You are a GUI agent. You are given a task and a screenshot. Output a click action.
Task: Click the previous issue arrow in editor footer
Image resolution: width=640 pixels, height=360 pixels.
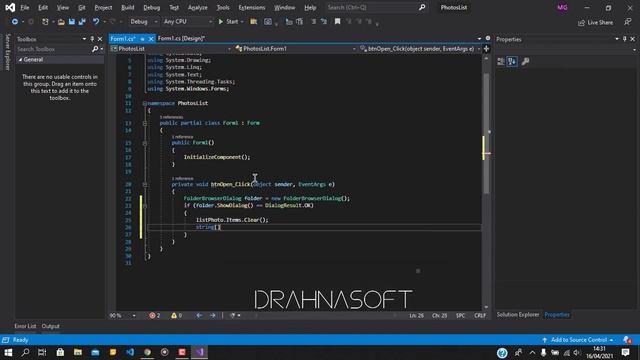[199, 316]
